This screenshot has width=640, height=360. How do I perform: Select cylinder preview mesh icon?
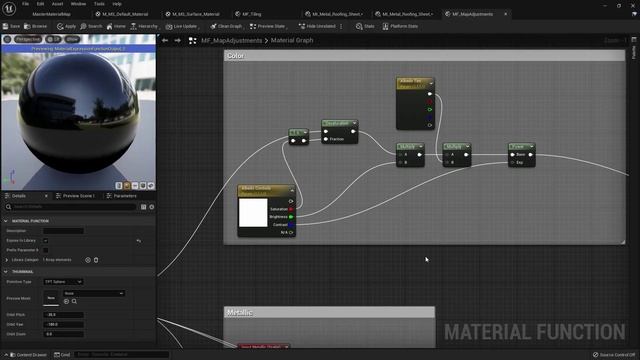(119, 186)
